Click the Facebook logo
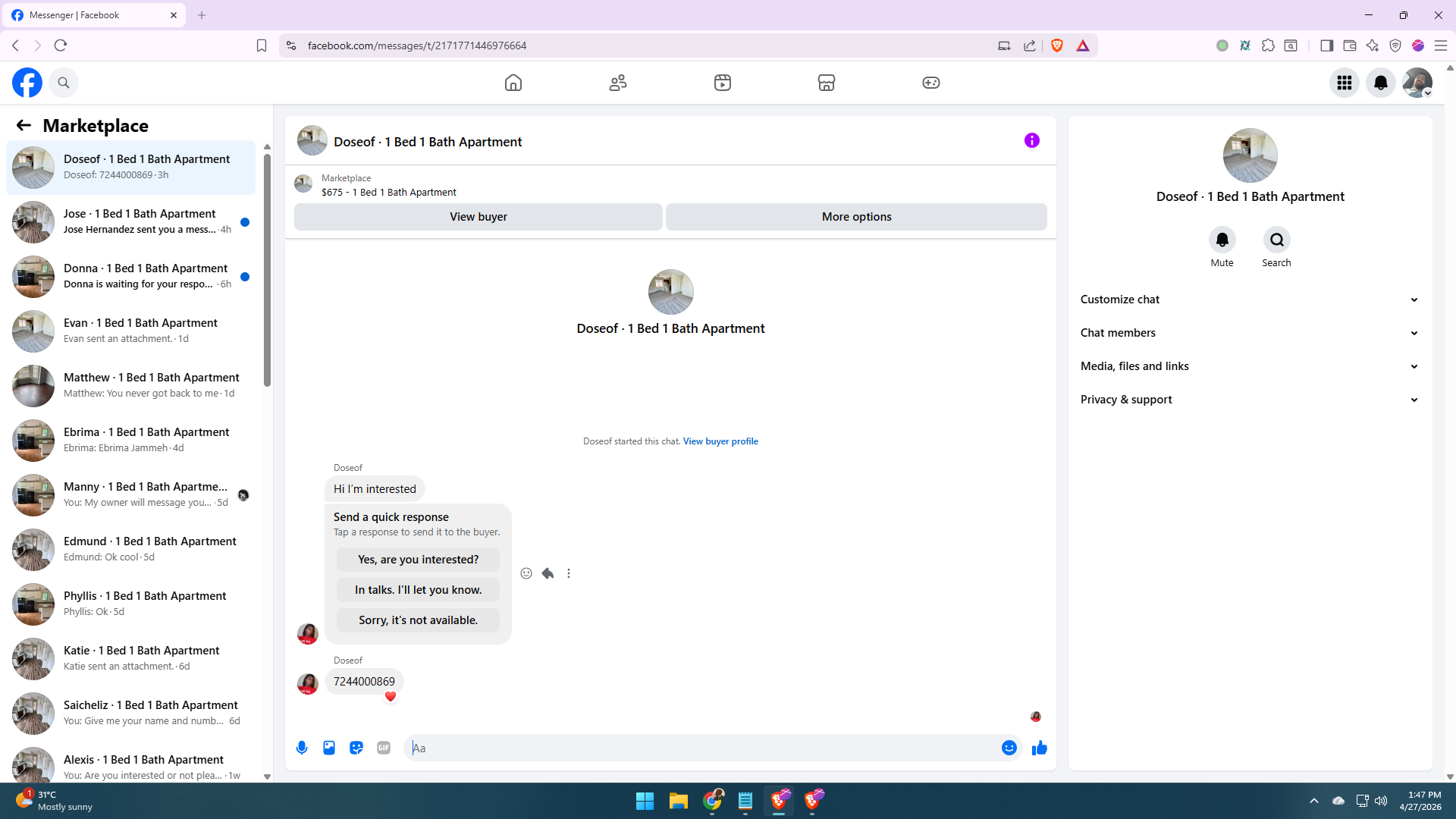This screenshot has width=1456, height=819. [x=27, y=83]
